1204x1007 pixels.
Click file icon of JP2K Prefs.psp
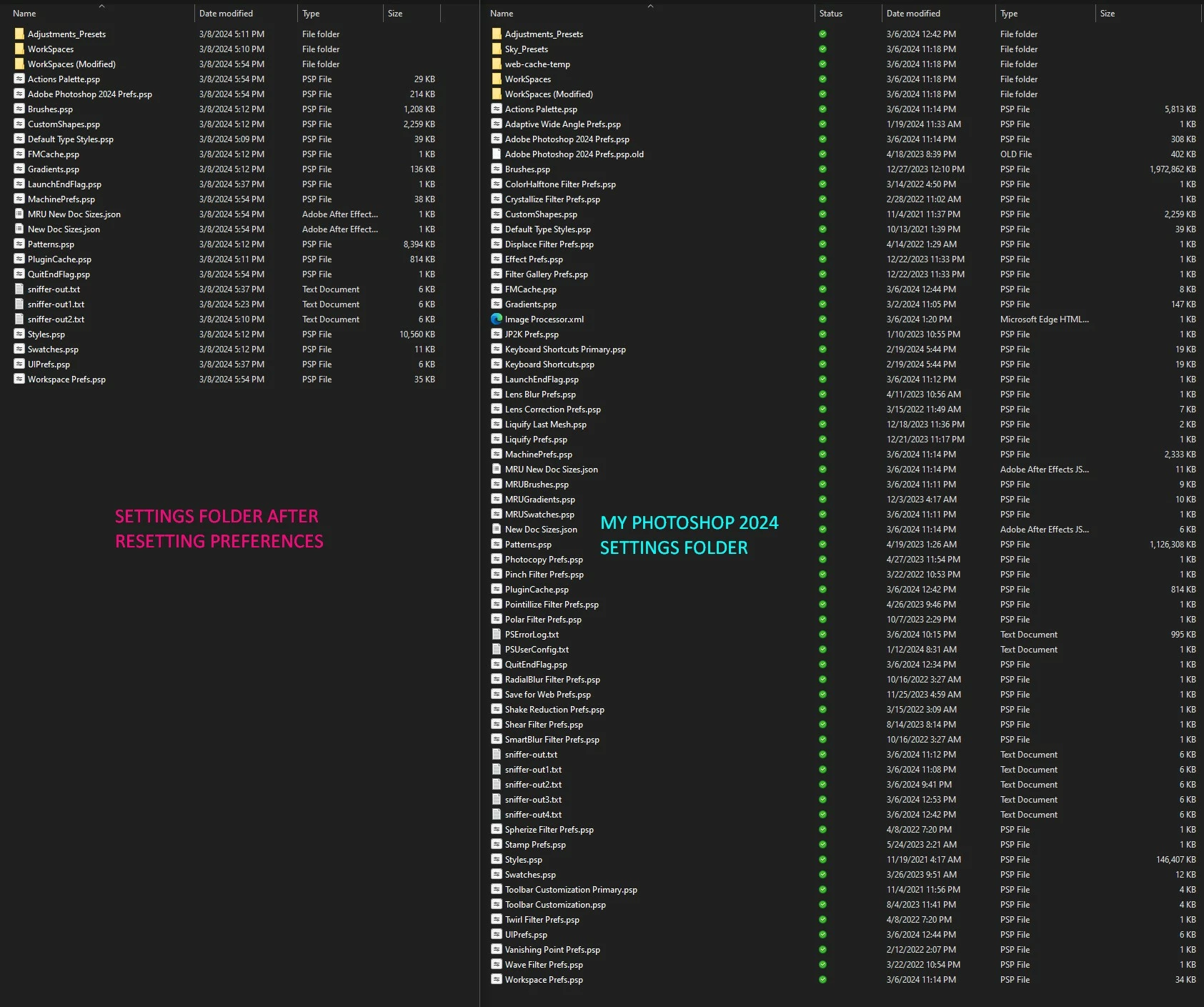pos(497,334)
